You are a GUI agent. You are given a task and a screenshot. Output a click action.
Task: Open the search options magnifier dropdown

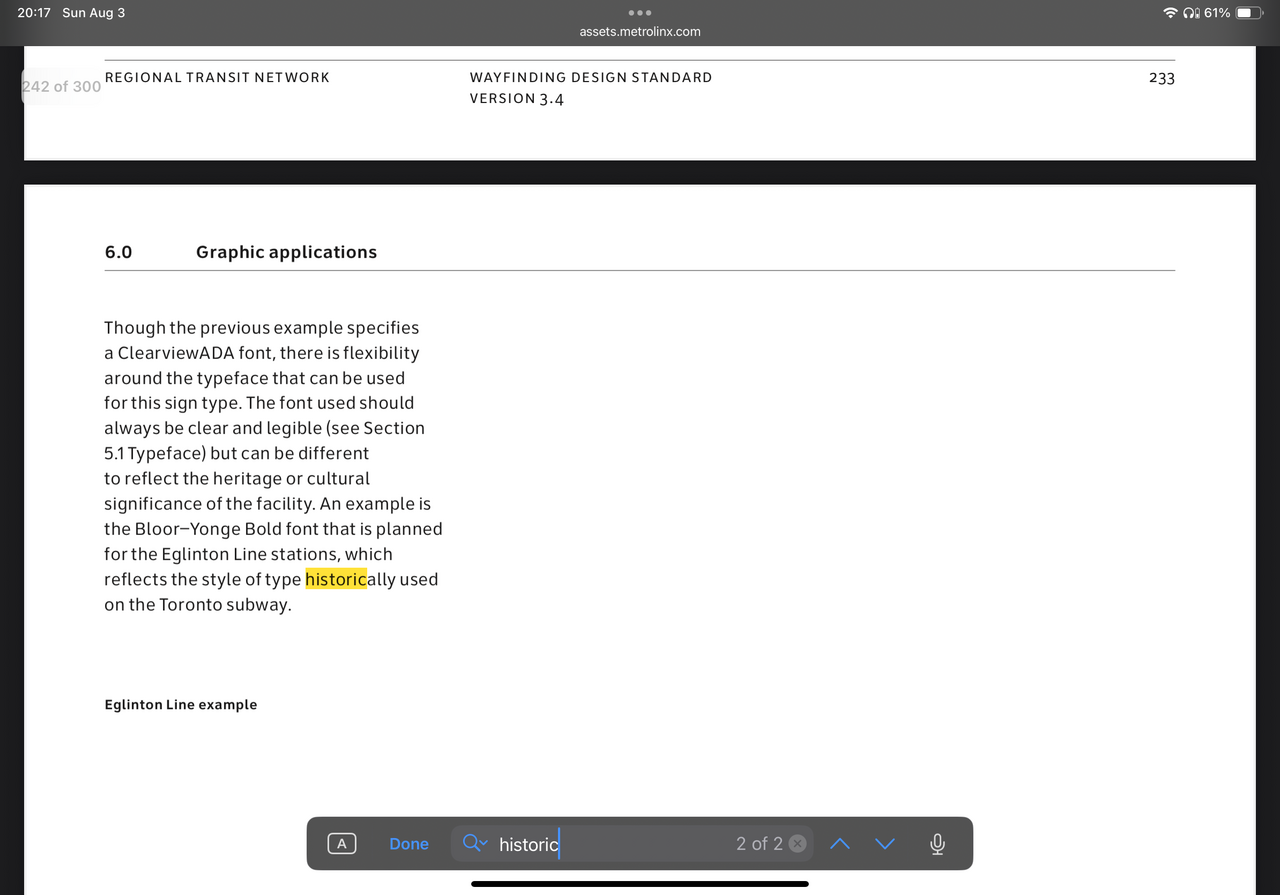pos(474,844)
